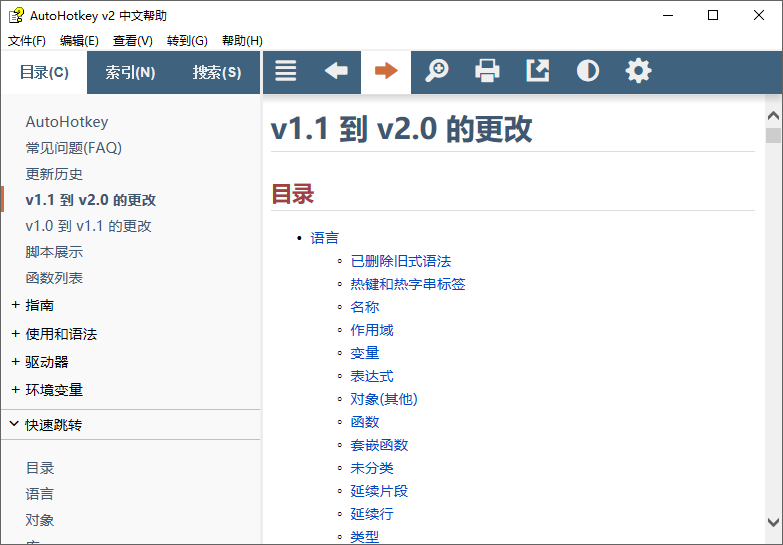Viewport: 783px width, 545px height.
Task: Print the page using the printer icon
Action: 487,71
